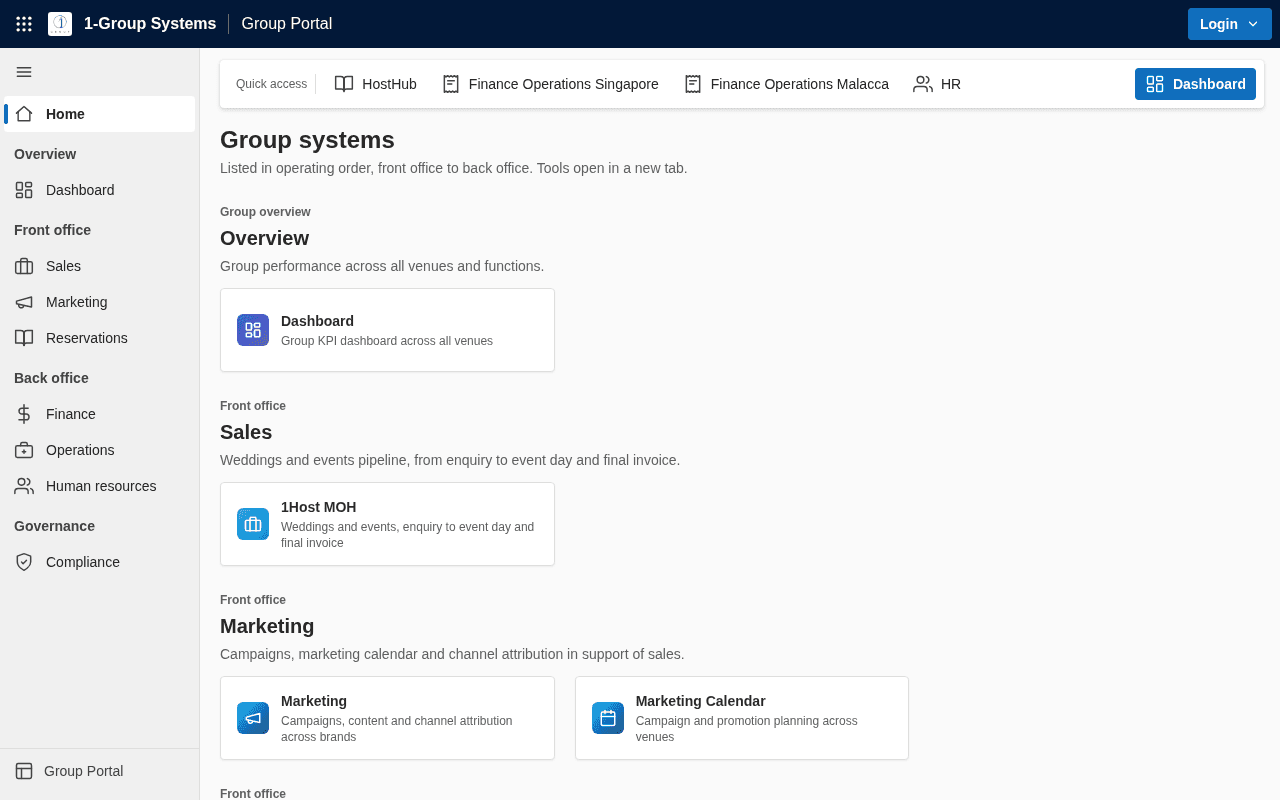1280x800 pixels.
Task: Click the Group Portal layout icon at bottom
Action: (24, 771)
